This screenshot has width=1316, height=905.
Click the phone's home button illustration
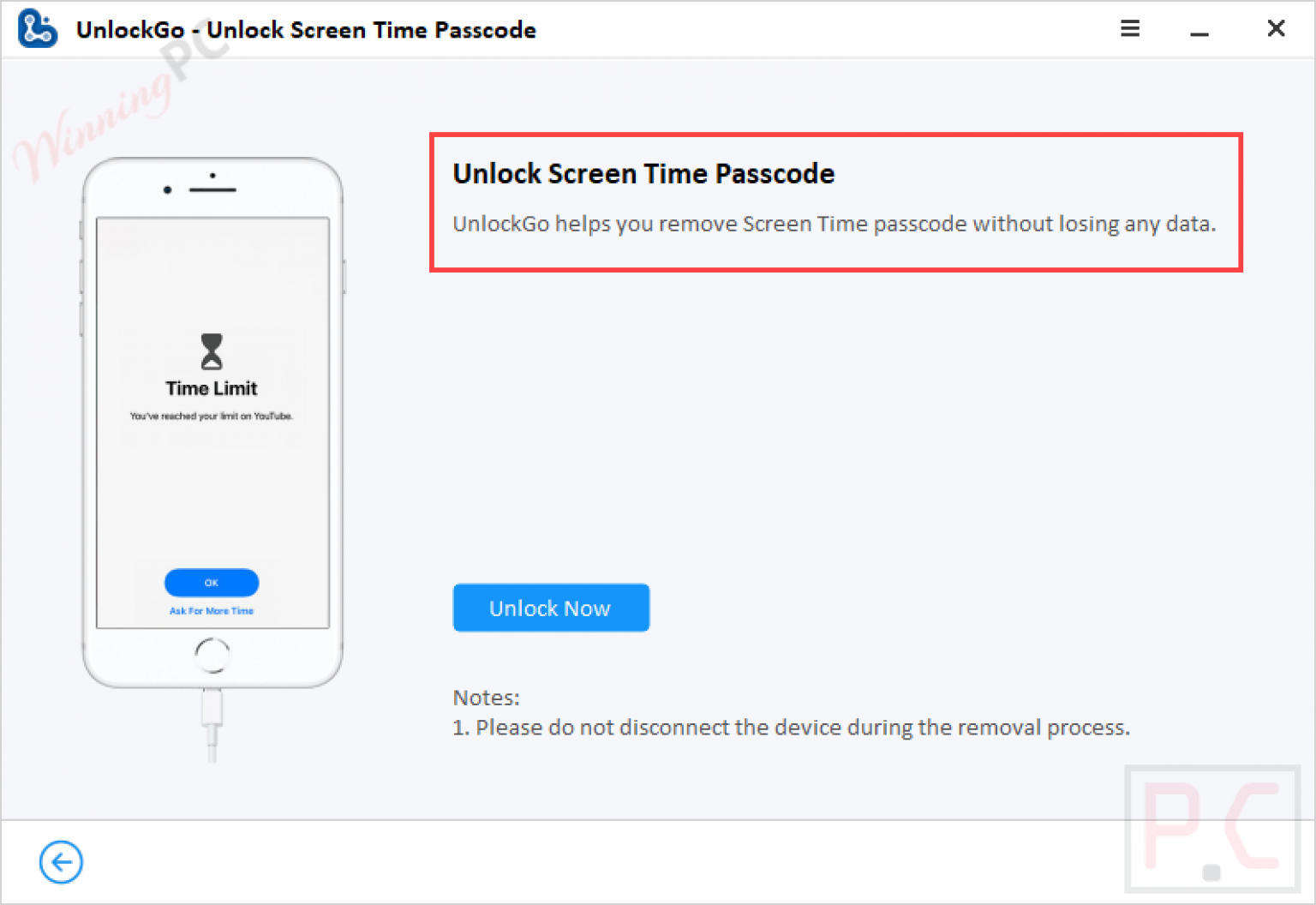point(212,653)
